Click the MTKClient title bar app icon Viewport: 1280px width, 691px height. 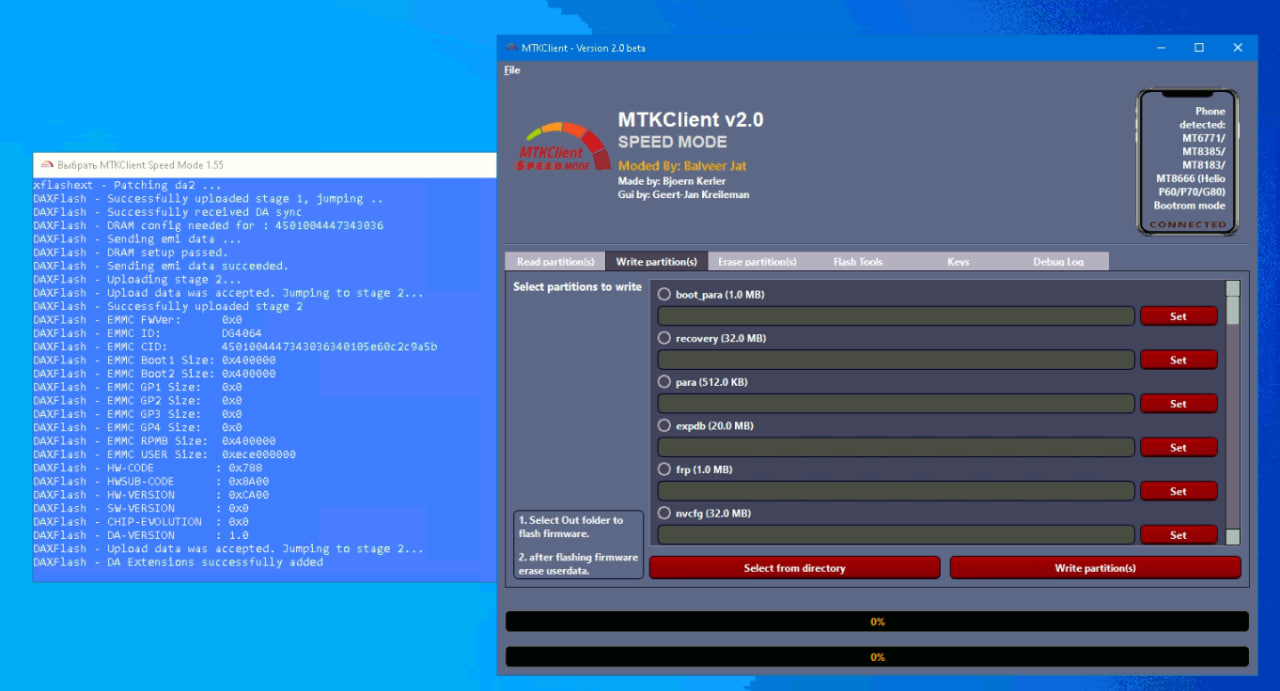(x=511, y=48)
